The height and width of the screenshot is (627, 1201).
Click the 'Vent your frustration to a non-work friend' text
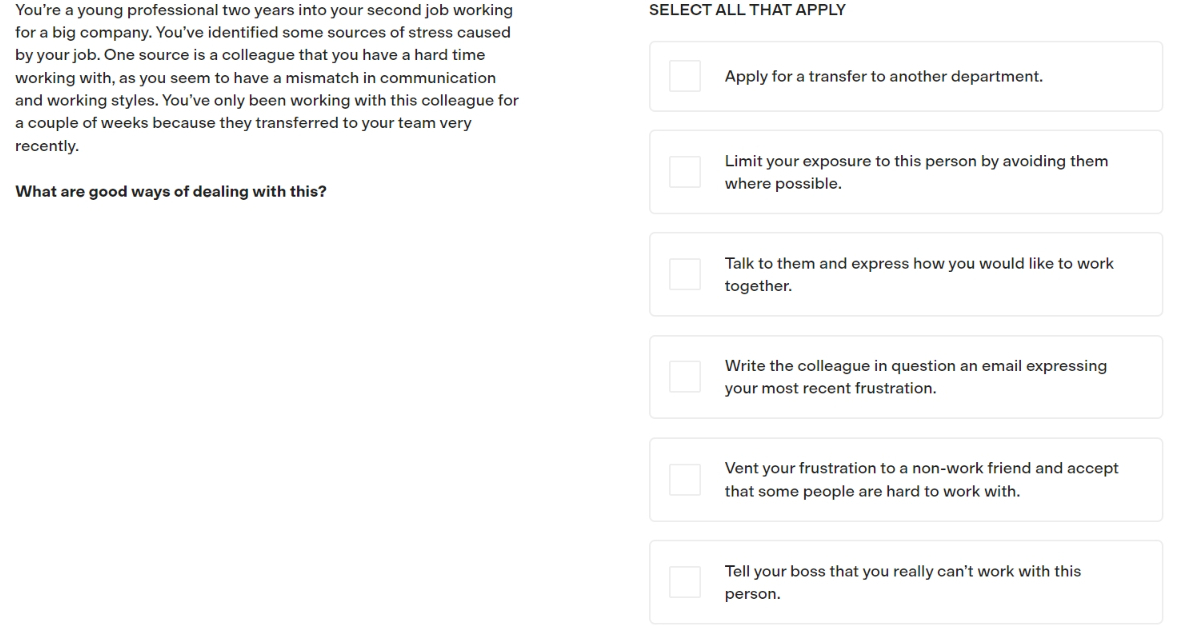[x=922, y=479]
